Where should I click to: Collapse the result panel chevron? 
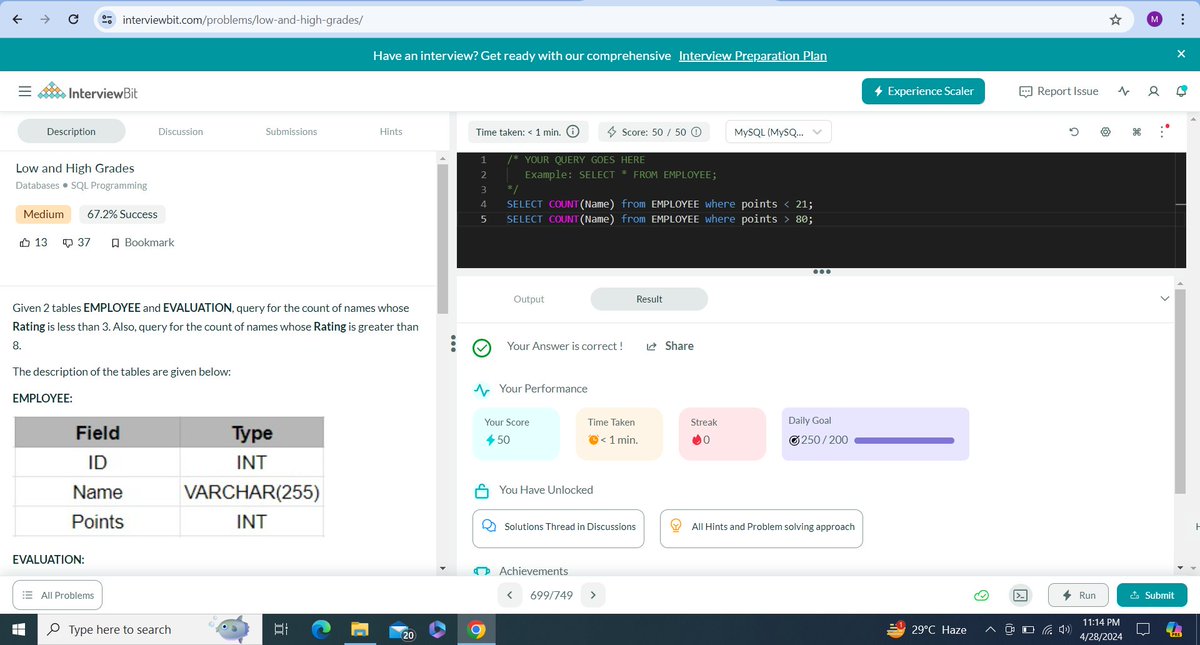[x=1164, y=298]
